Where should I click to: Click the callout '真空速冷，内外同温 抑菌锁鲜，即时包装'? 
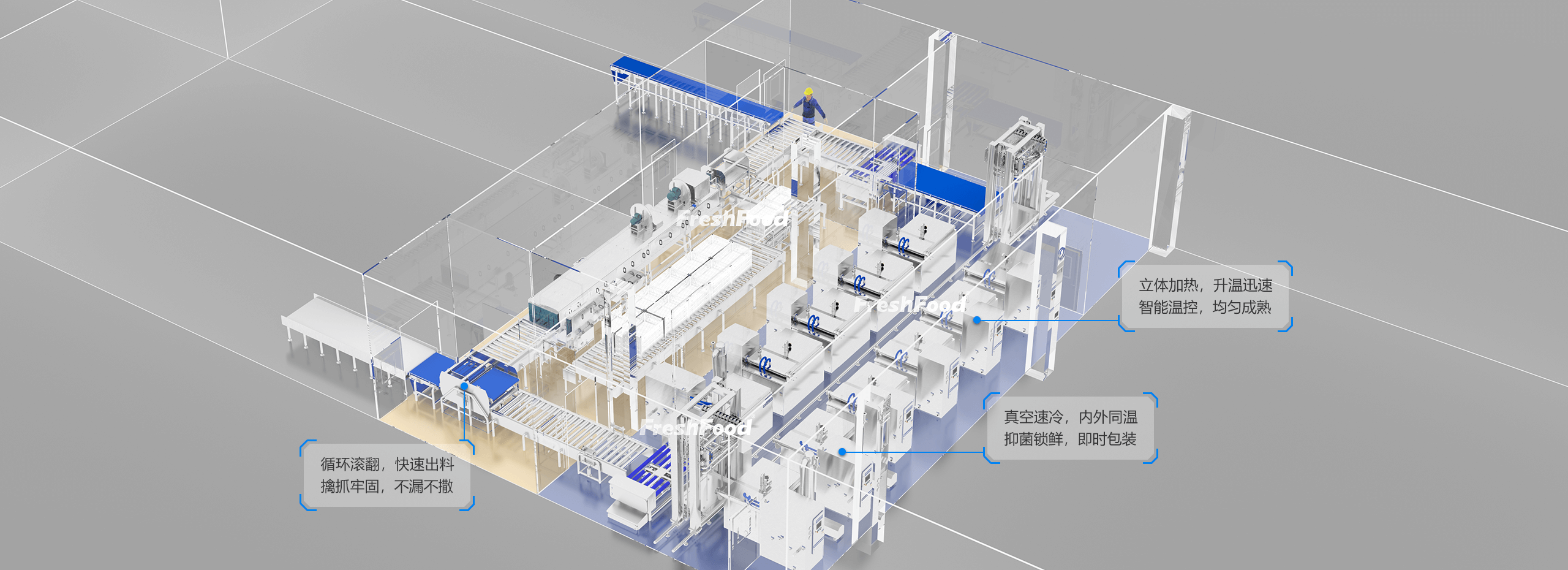coord(1071,428)
